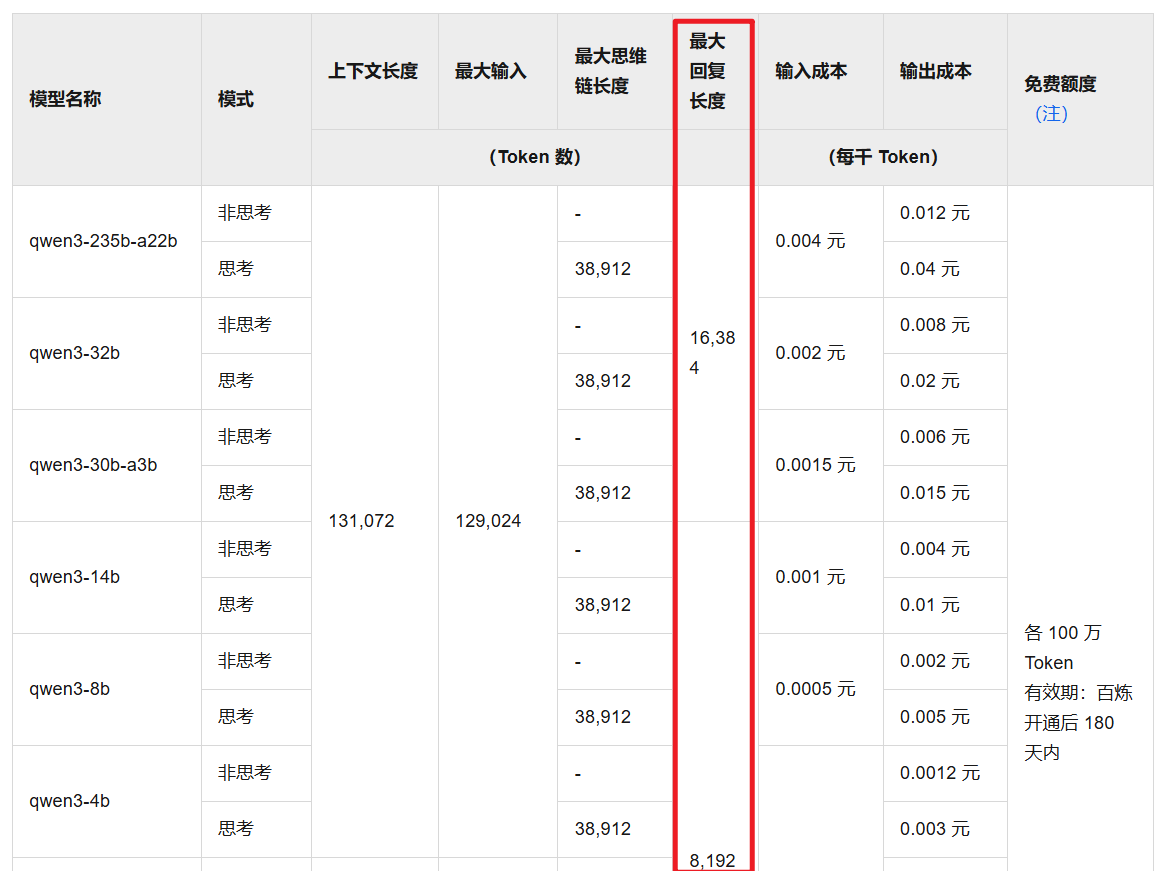Click 思考 mode for qwen3-14b
The image size is (1164, 871).
click(x=235, y=605)
